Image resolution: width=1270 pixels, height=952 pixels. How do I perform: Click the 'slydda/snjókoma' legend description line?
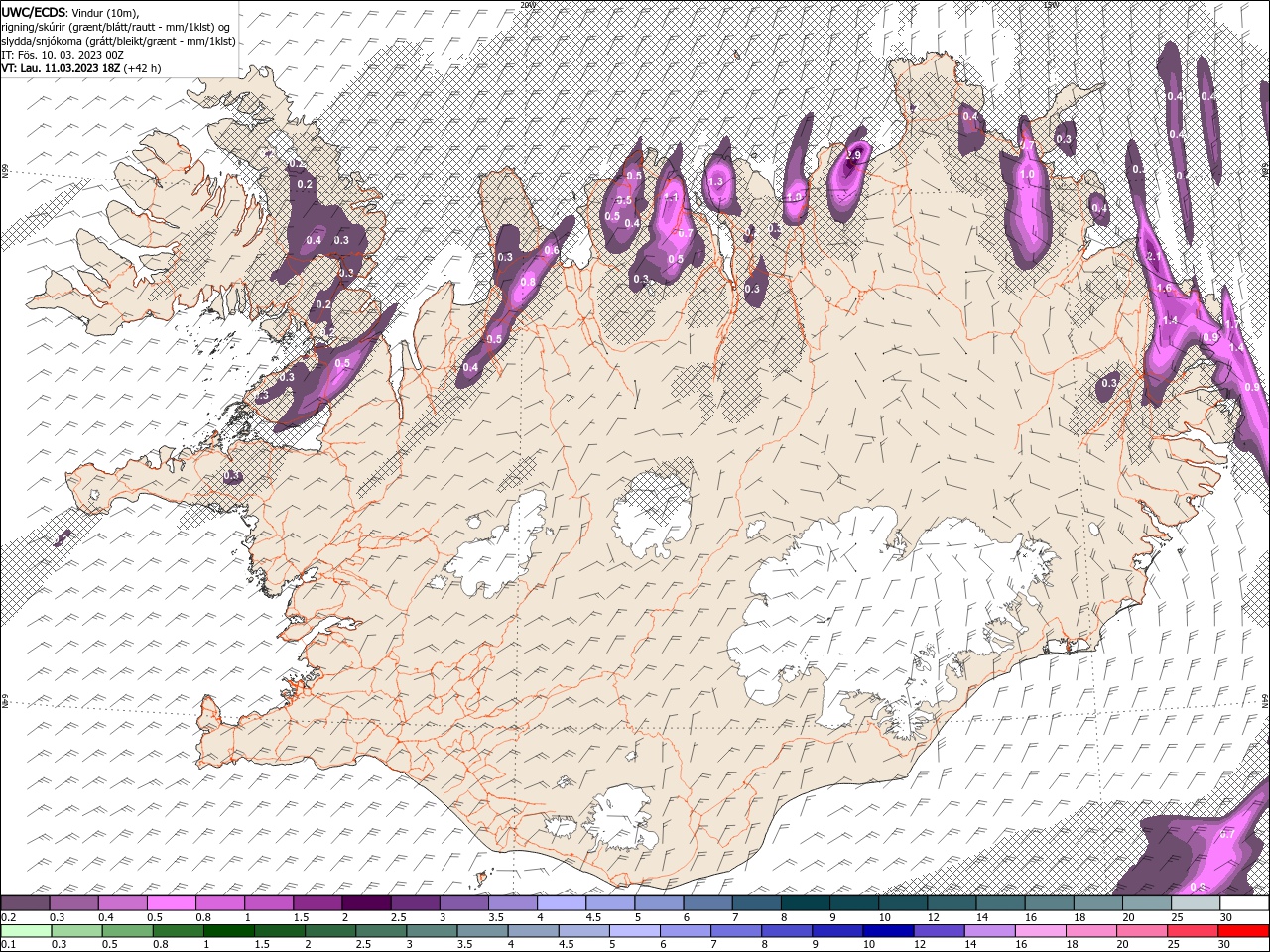click(x=118, y=41)
